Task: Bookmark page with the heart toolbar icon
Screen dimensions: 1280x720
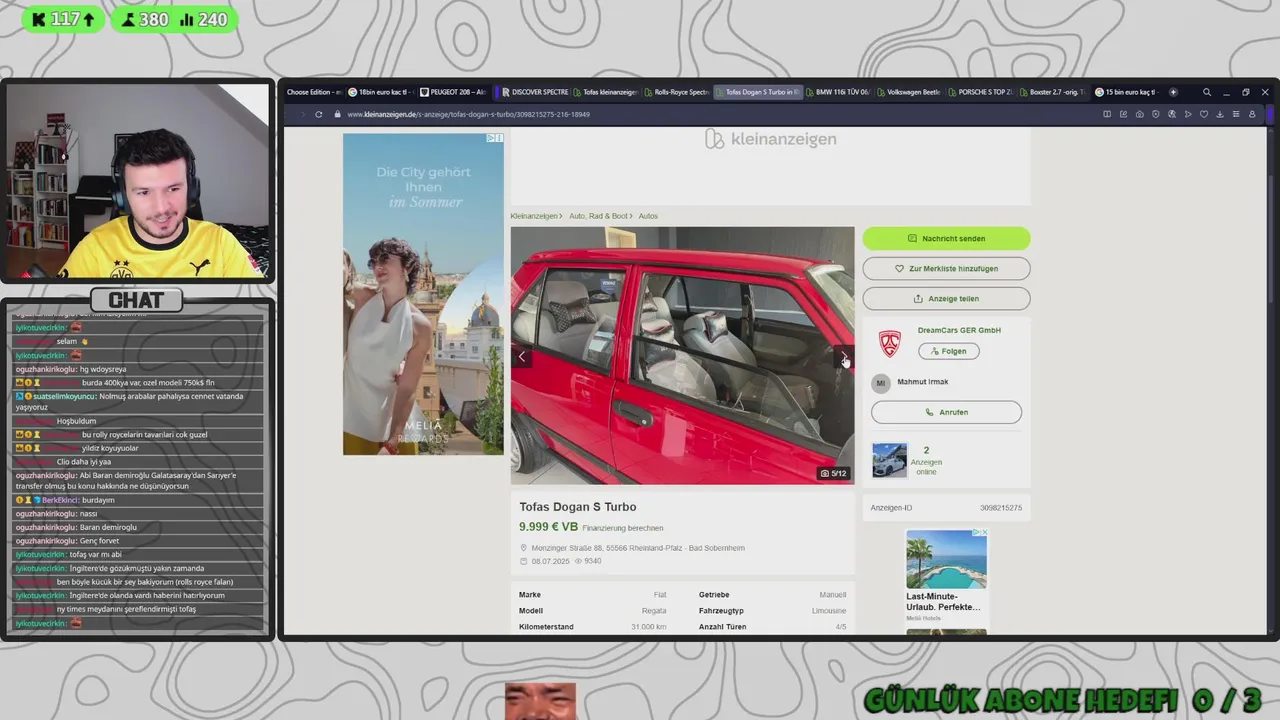Action: 1203,114
